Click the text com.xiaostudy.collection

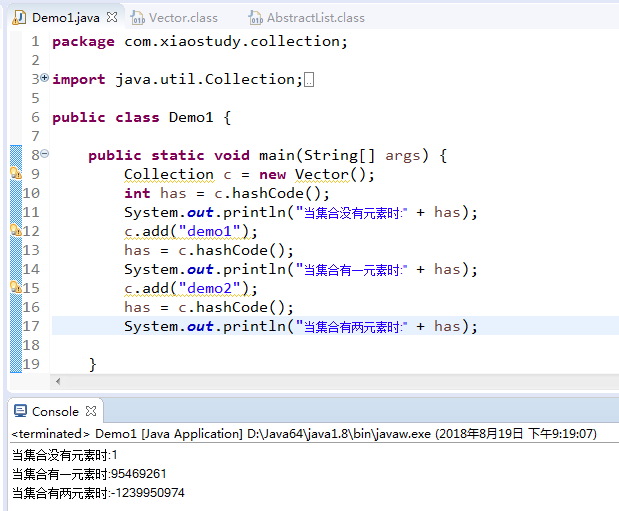click(x=232, y=41)
